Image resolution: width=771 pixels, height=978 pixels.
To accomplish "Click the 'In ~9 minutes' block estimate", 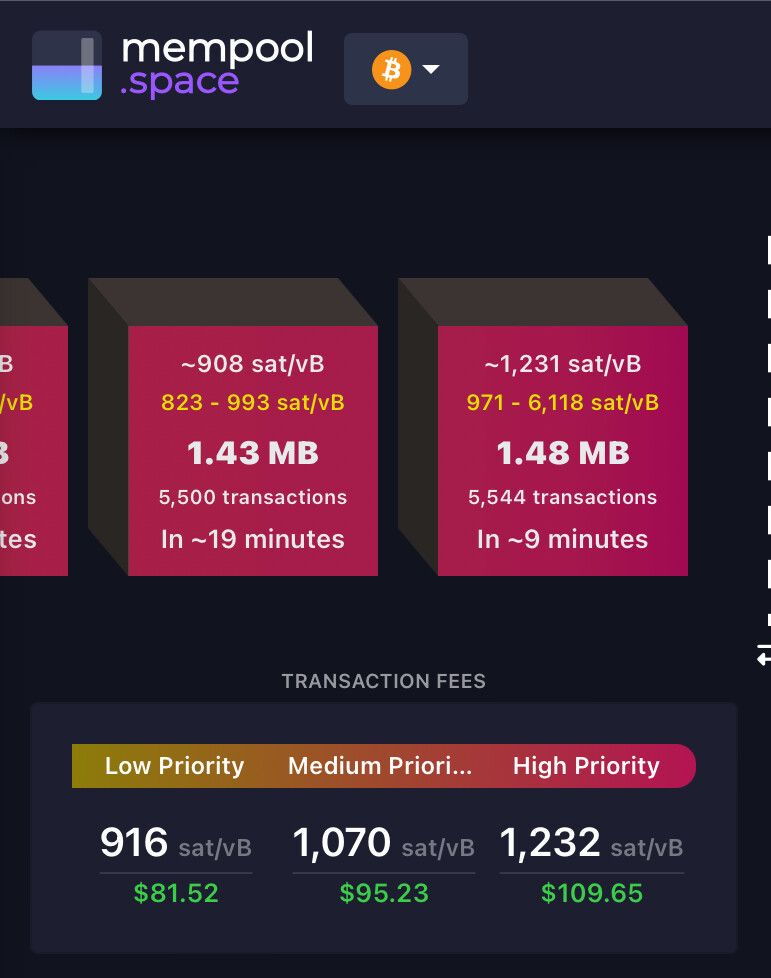I will [562, 539].
